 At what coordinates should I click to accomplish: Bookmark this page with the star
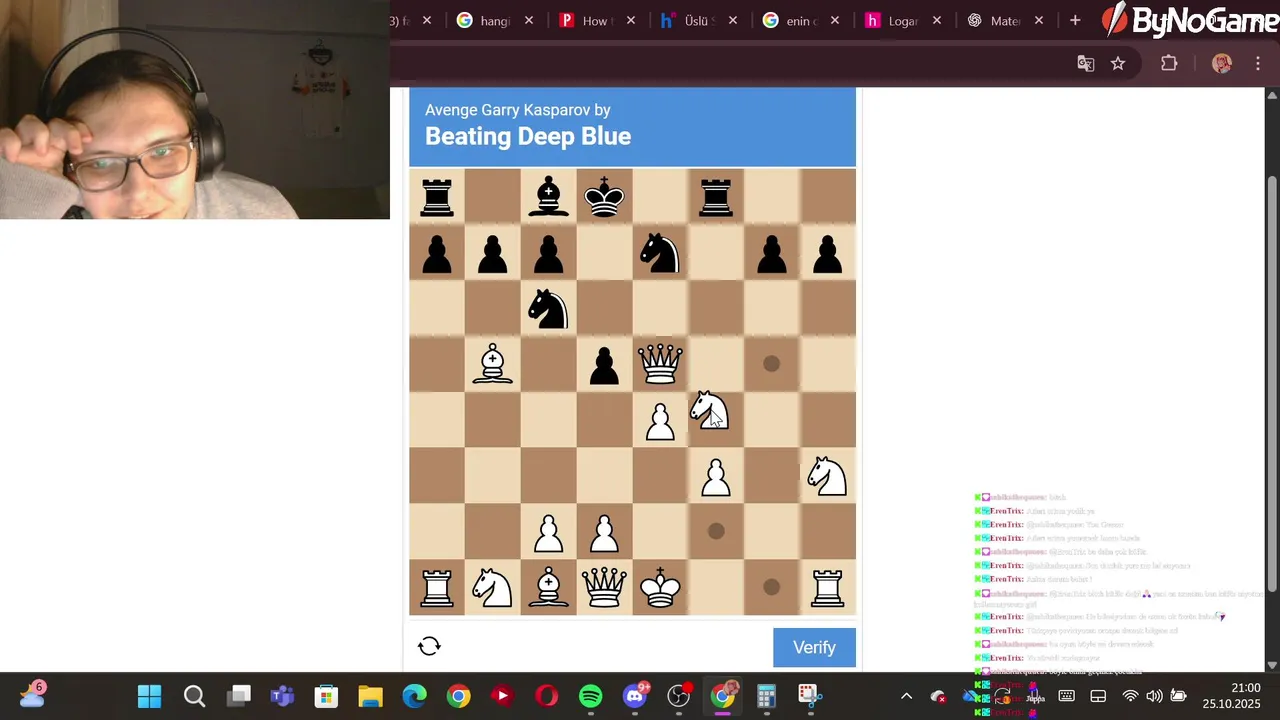click(1118, 63)
